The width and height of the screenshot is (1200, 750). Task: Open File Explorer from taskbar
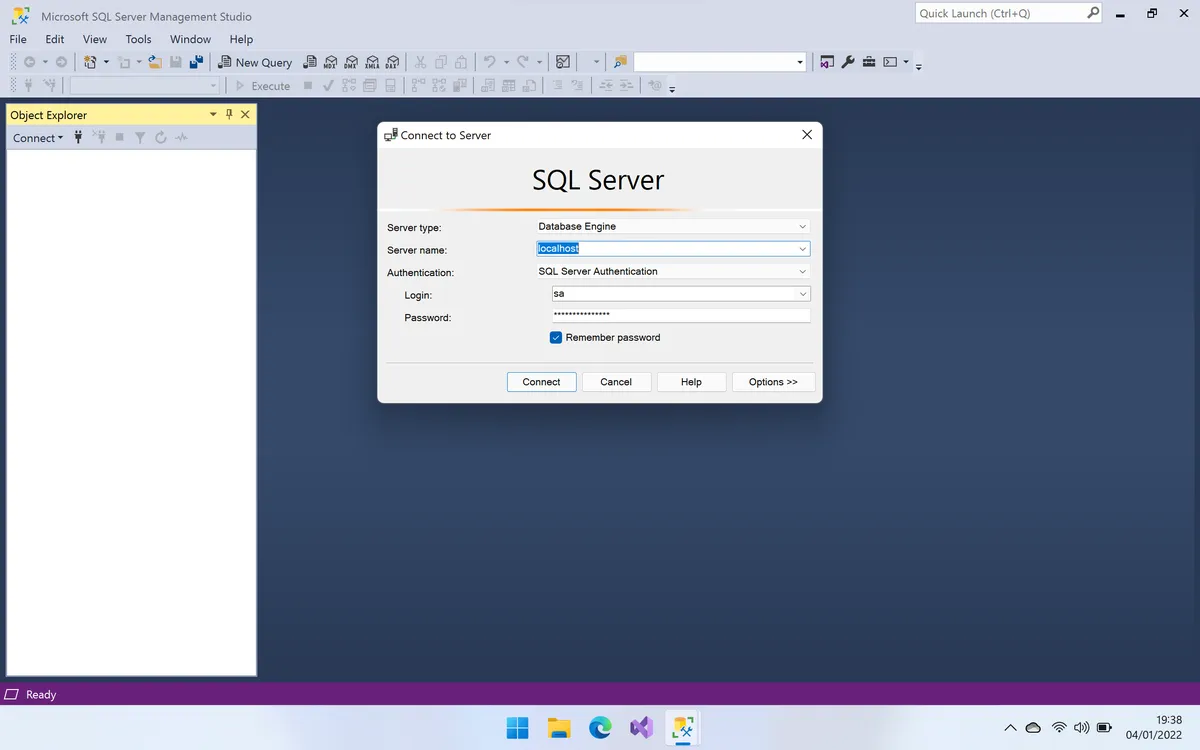(x=559, y=728)
